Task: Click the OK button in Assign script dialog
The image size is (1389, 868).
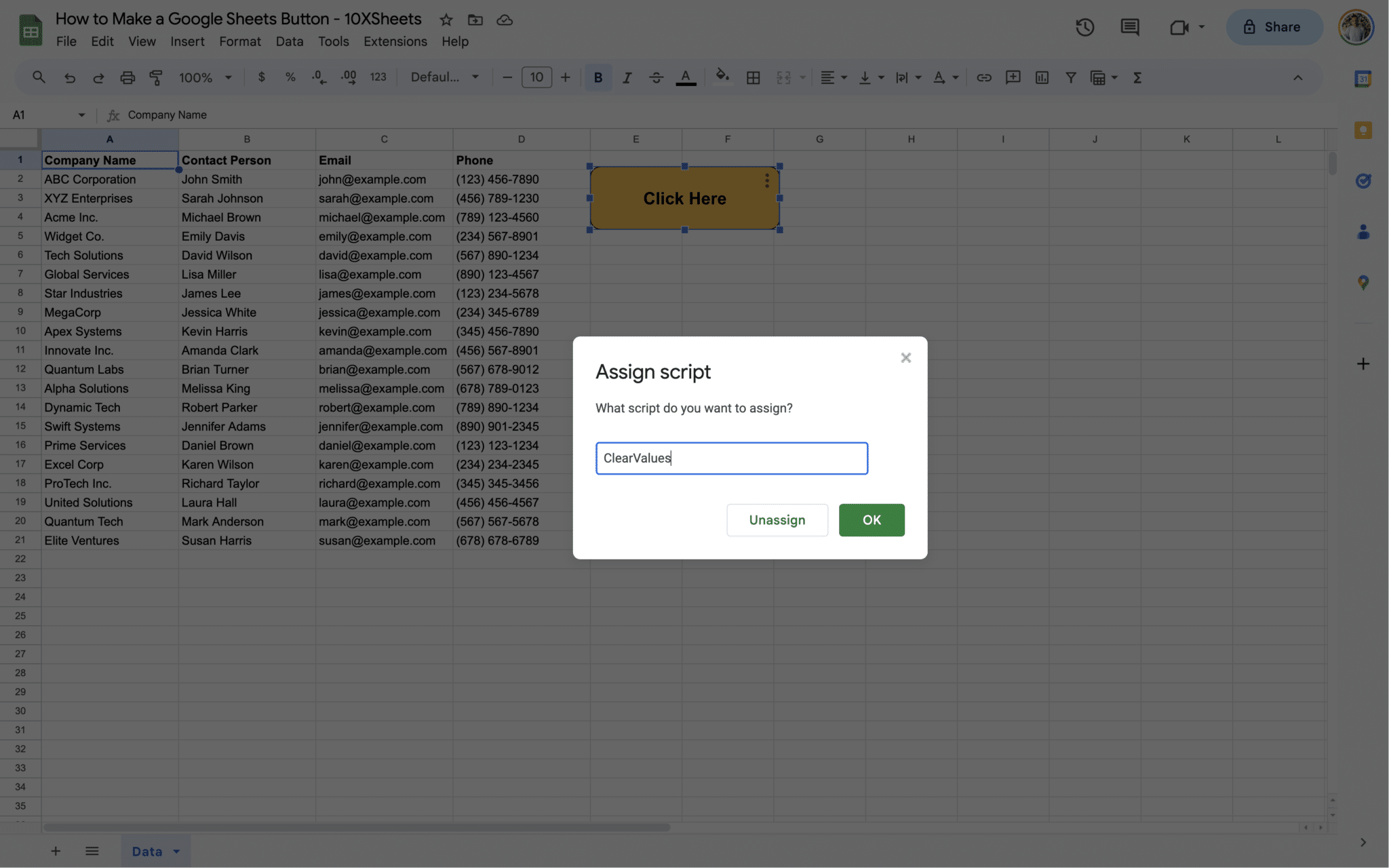Action: pyautogui.click(x=871, y=520)
